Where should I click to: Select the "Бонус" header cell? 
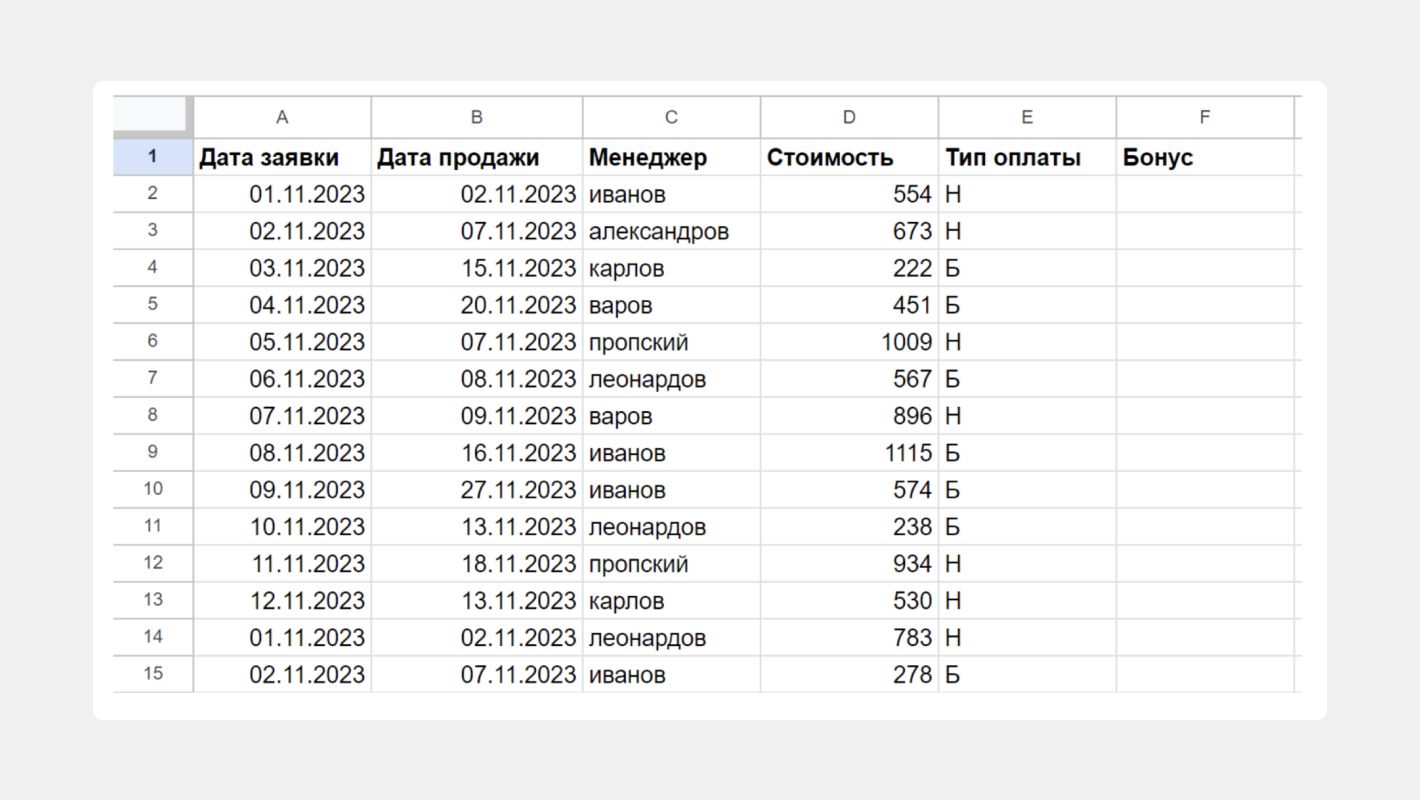(1205, 157)
